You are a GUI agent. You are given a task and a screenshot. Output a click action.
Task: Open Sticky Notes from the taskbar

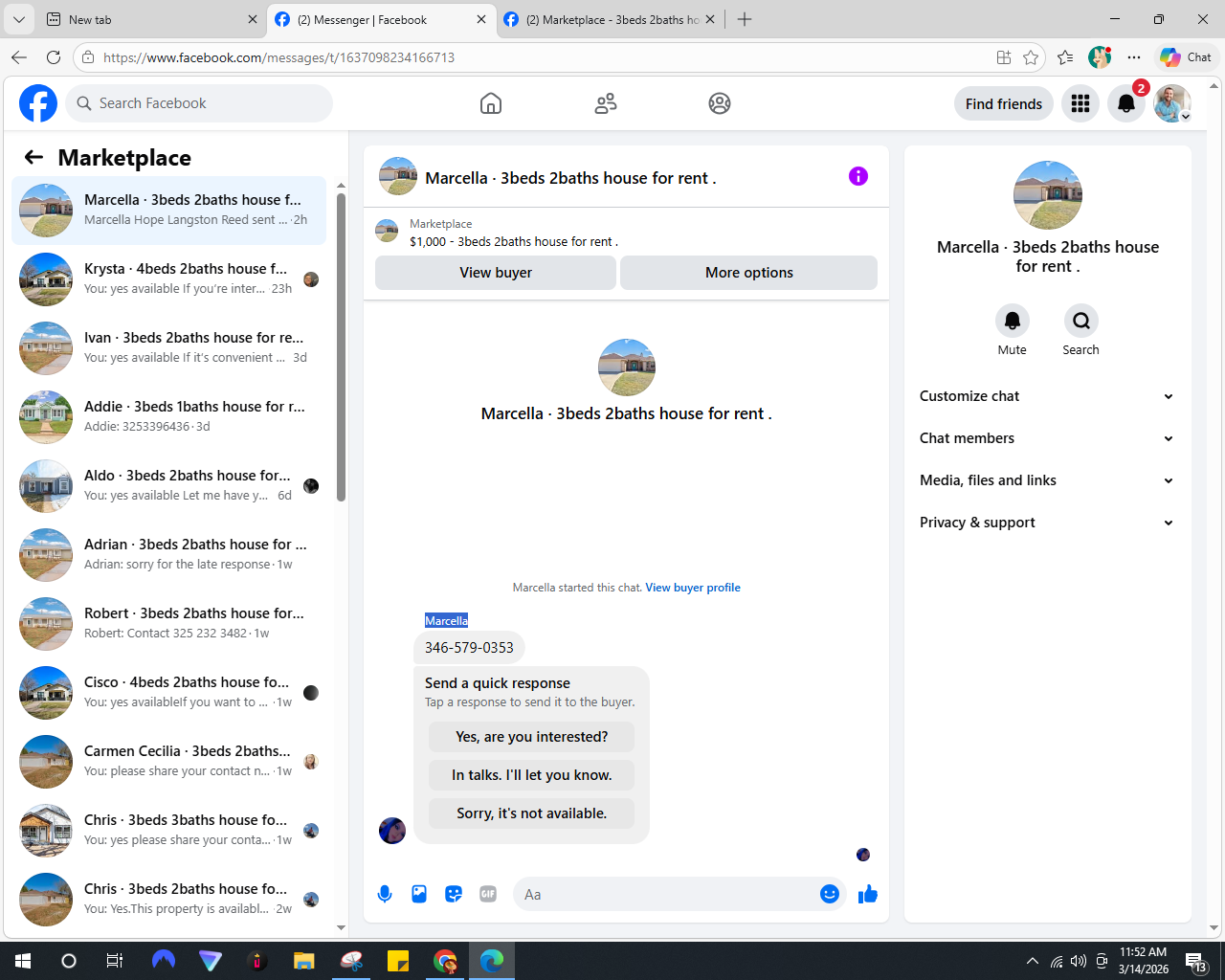[x=398, y=961]
